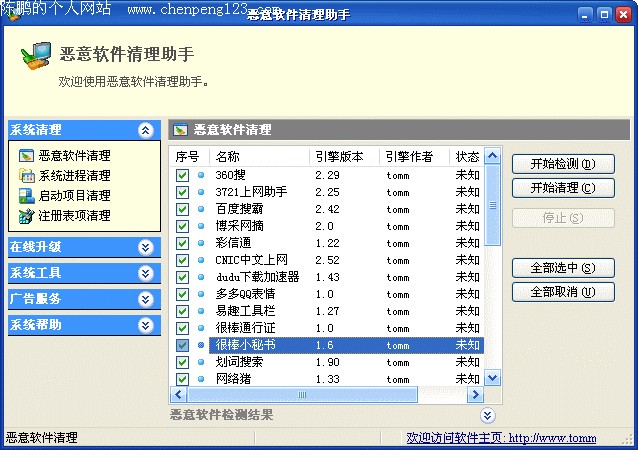Uncheck the 划词搜索 checkbox
Image resolution: width=638 pixels, height=450 pixels.
pos(182,362)
